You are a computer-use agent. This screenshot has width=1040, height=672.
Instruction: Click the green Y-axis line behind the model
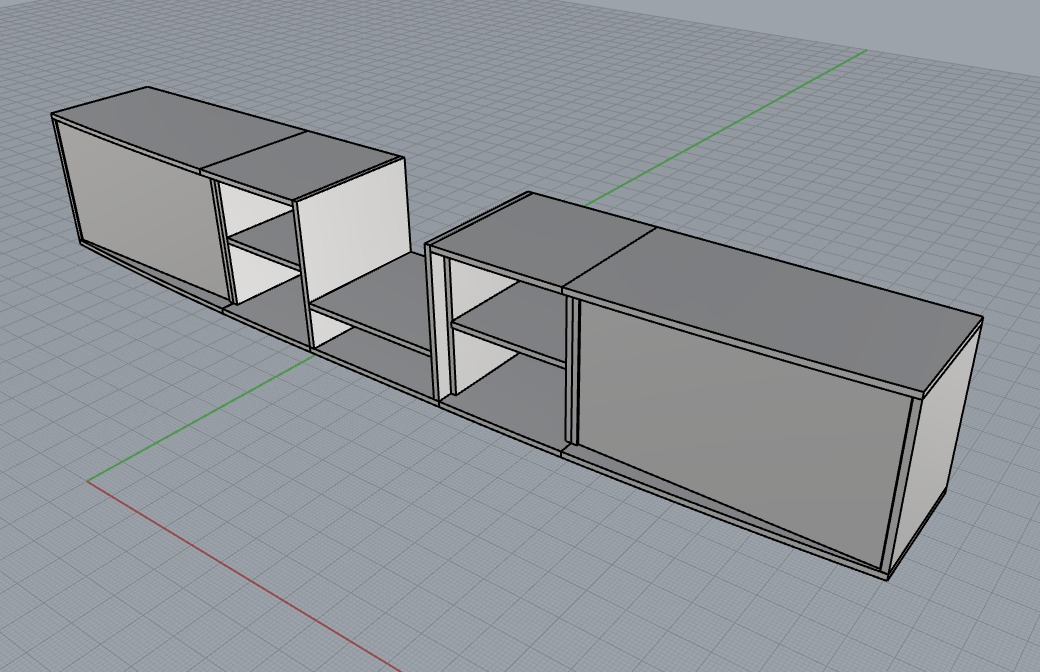tap(726, 126)
